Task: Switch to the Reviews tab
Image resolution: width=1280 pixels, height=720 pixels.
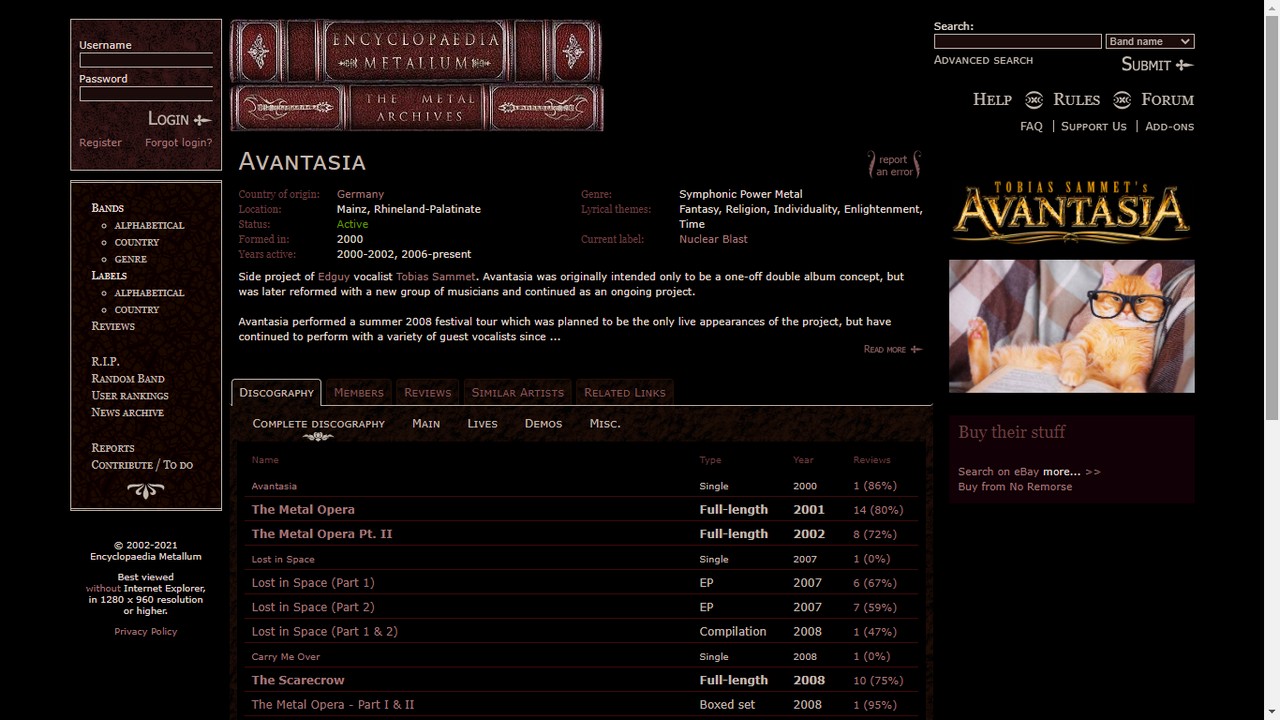Action: click(427, 392)
